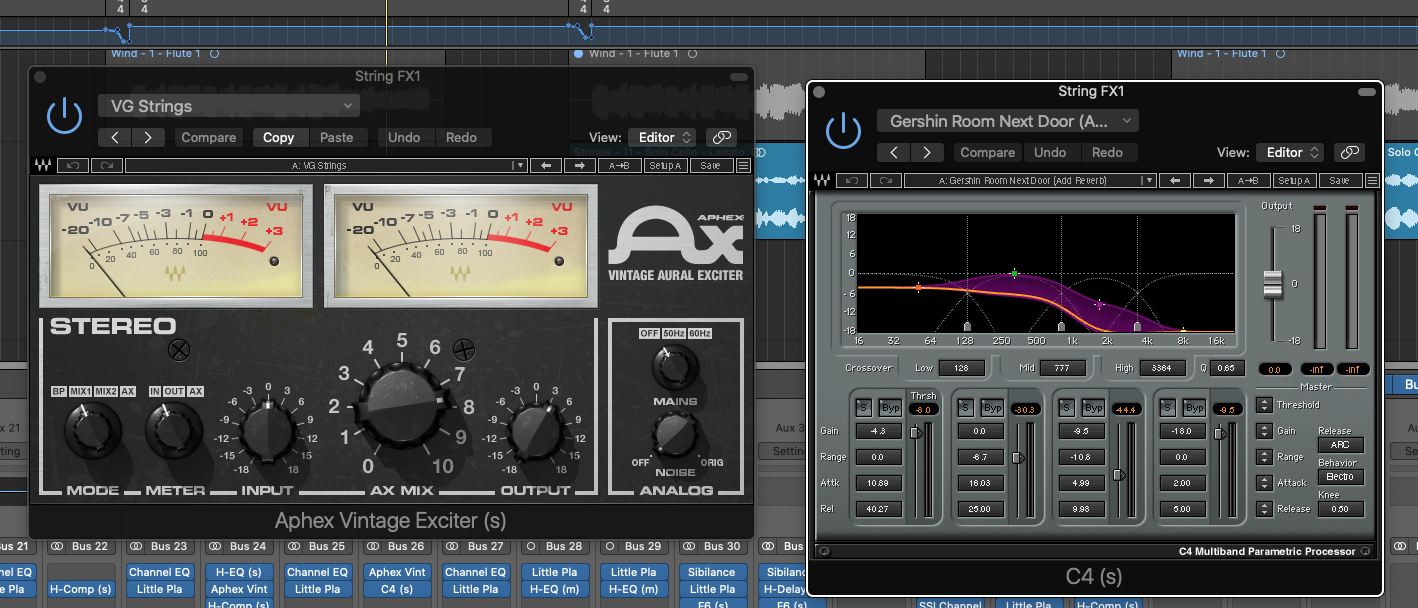Click A→B copy button in C4 toolbar
1418x608 pixels.
click(1250, 181)
